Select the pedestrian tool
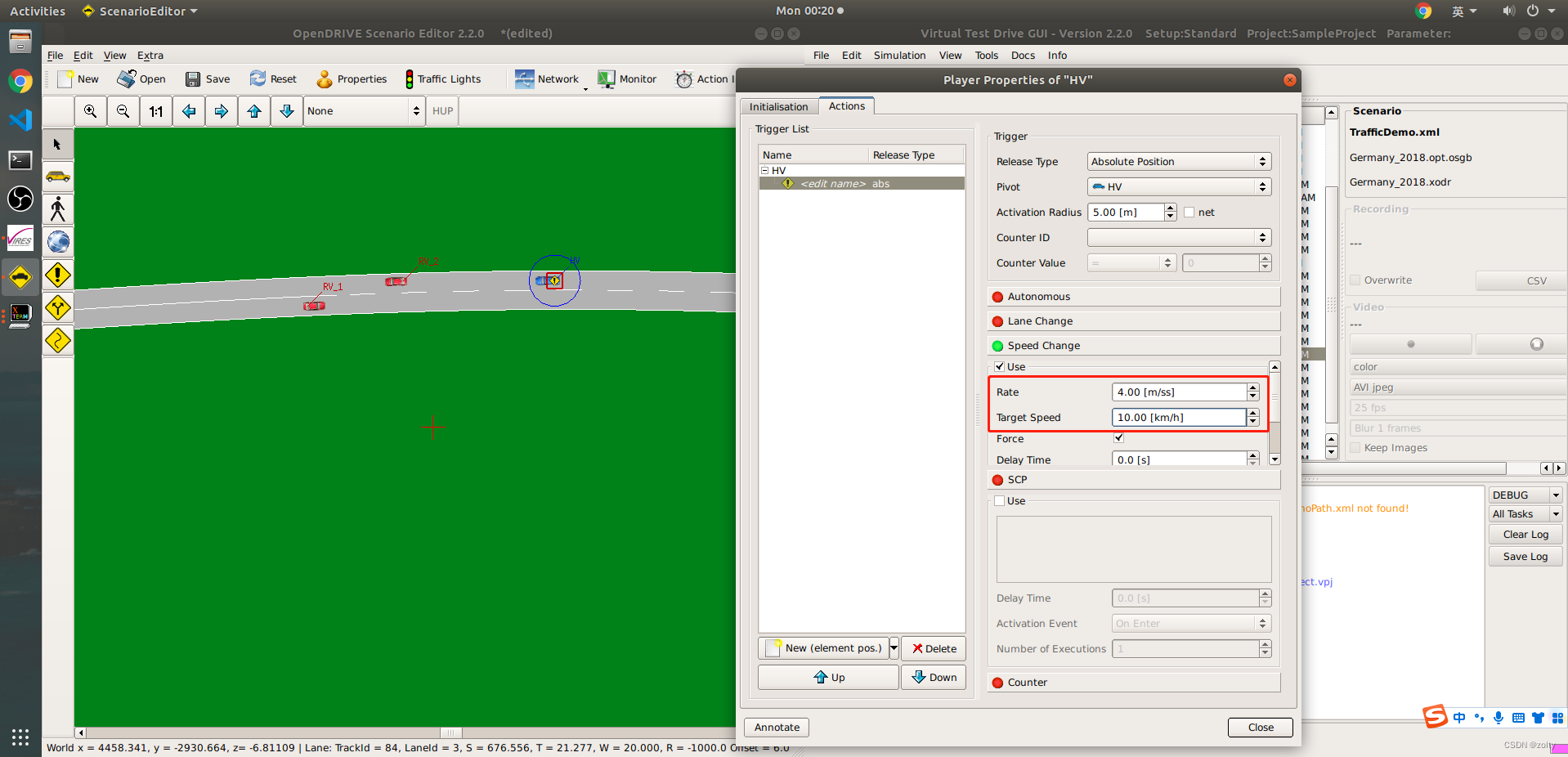The height and width of the screenshot is (757, 1568). click(58, 209)
